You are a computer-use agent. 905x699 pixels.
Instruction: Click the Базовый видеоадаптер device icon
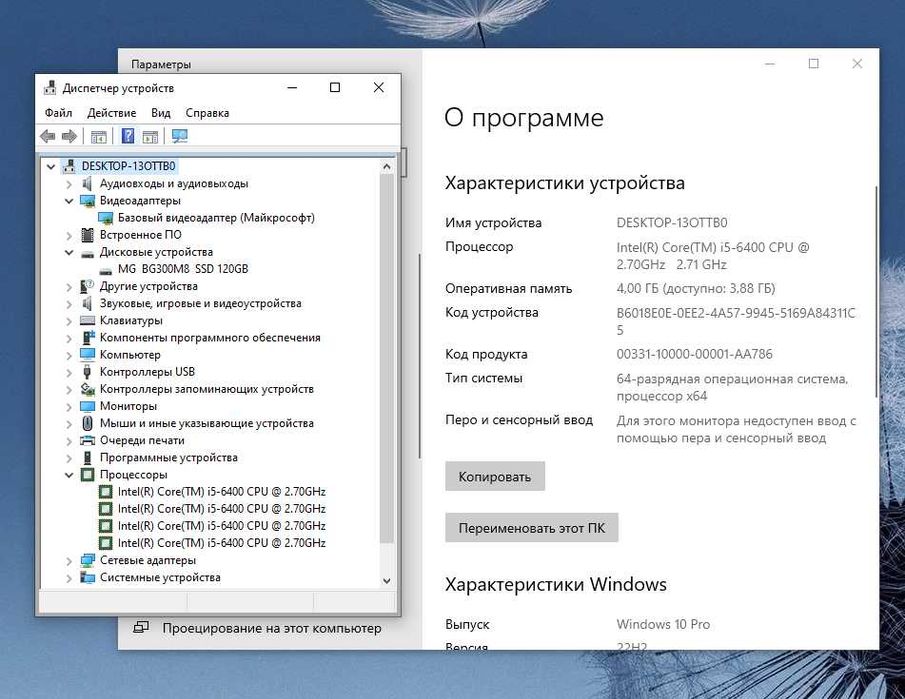pos(105,218)
